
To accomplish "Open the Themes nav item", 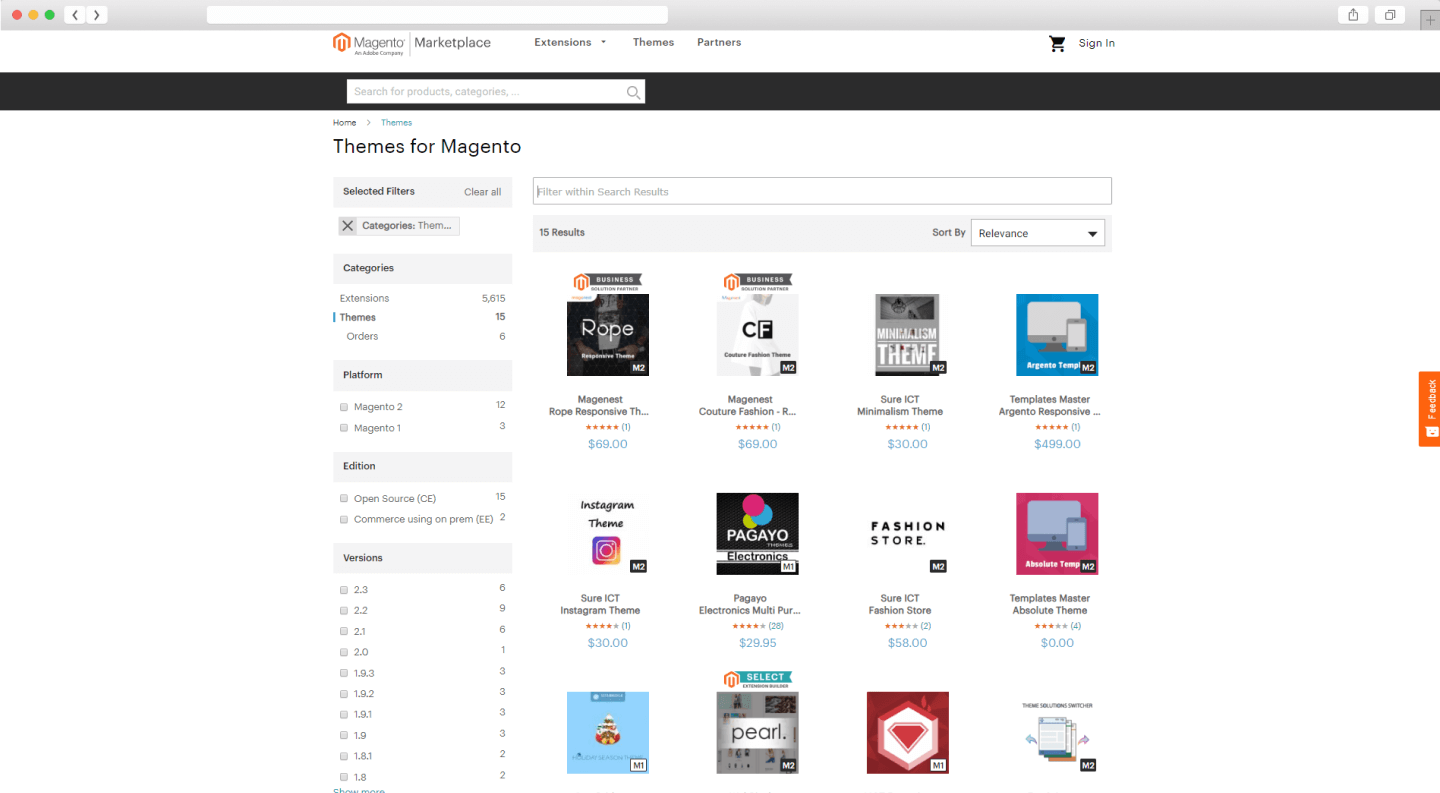I will click(x=653, y=42).
